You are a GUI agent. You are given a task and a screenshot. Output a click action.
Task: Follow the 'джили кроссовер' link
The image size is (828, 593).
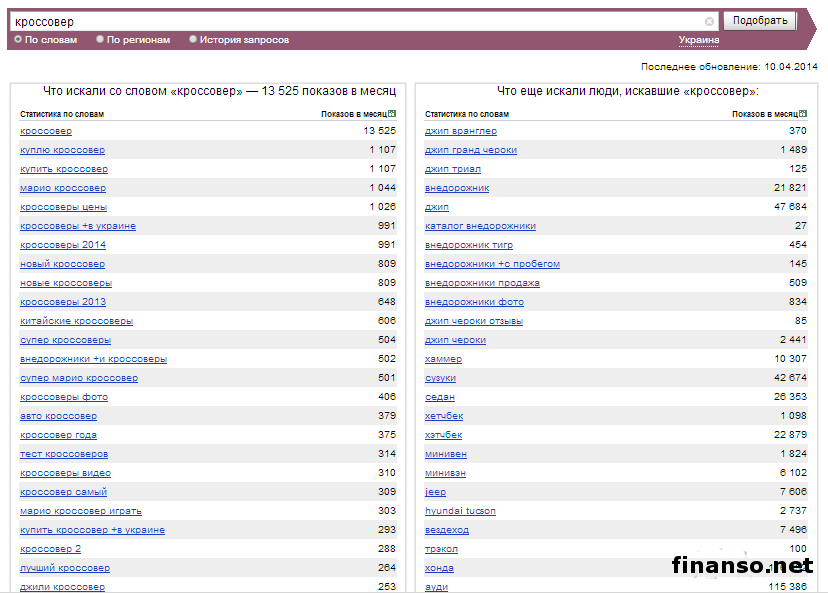[62, 587]
